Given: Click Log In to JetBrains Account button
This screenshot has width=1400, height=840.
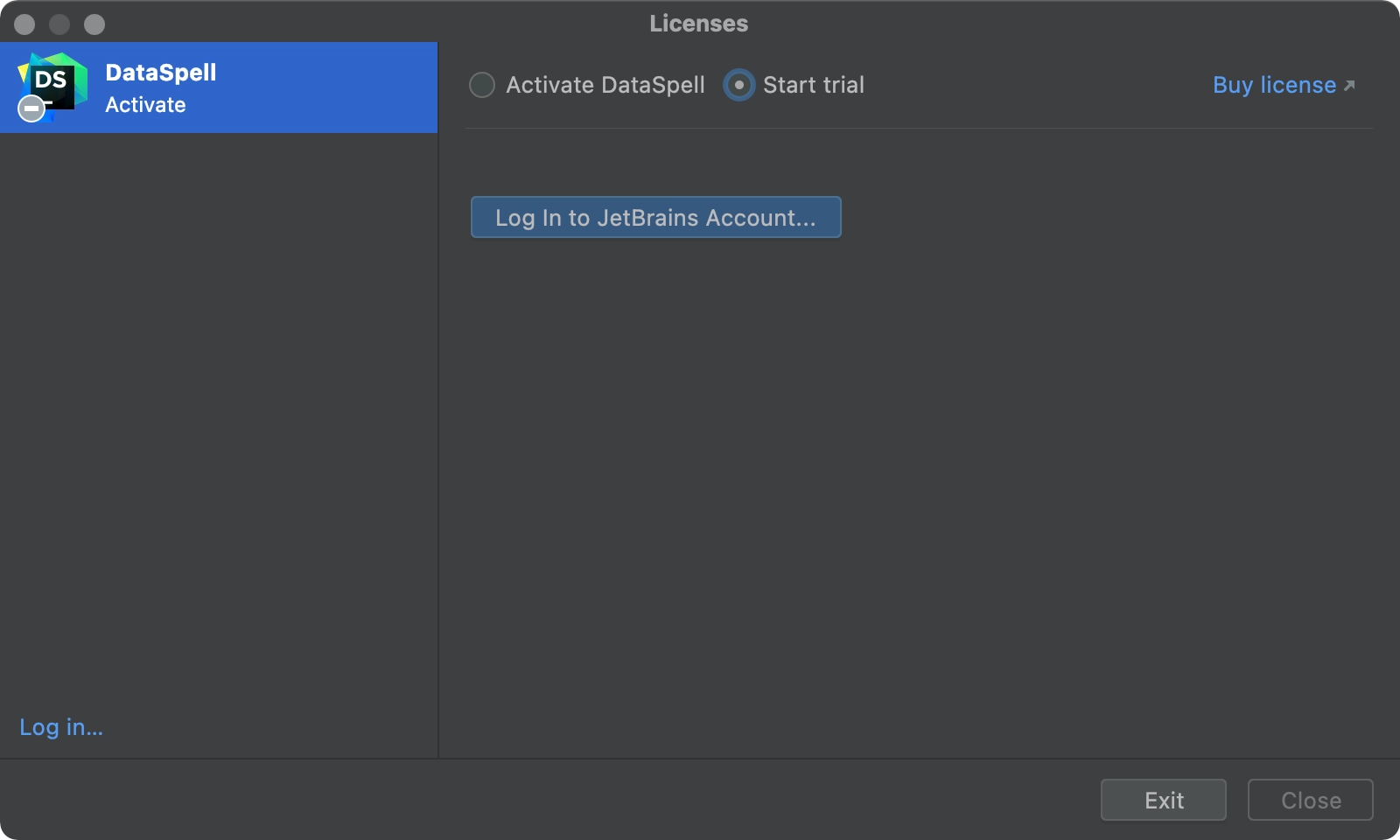Looking at the screenshot, I should point(655,217).
